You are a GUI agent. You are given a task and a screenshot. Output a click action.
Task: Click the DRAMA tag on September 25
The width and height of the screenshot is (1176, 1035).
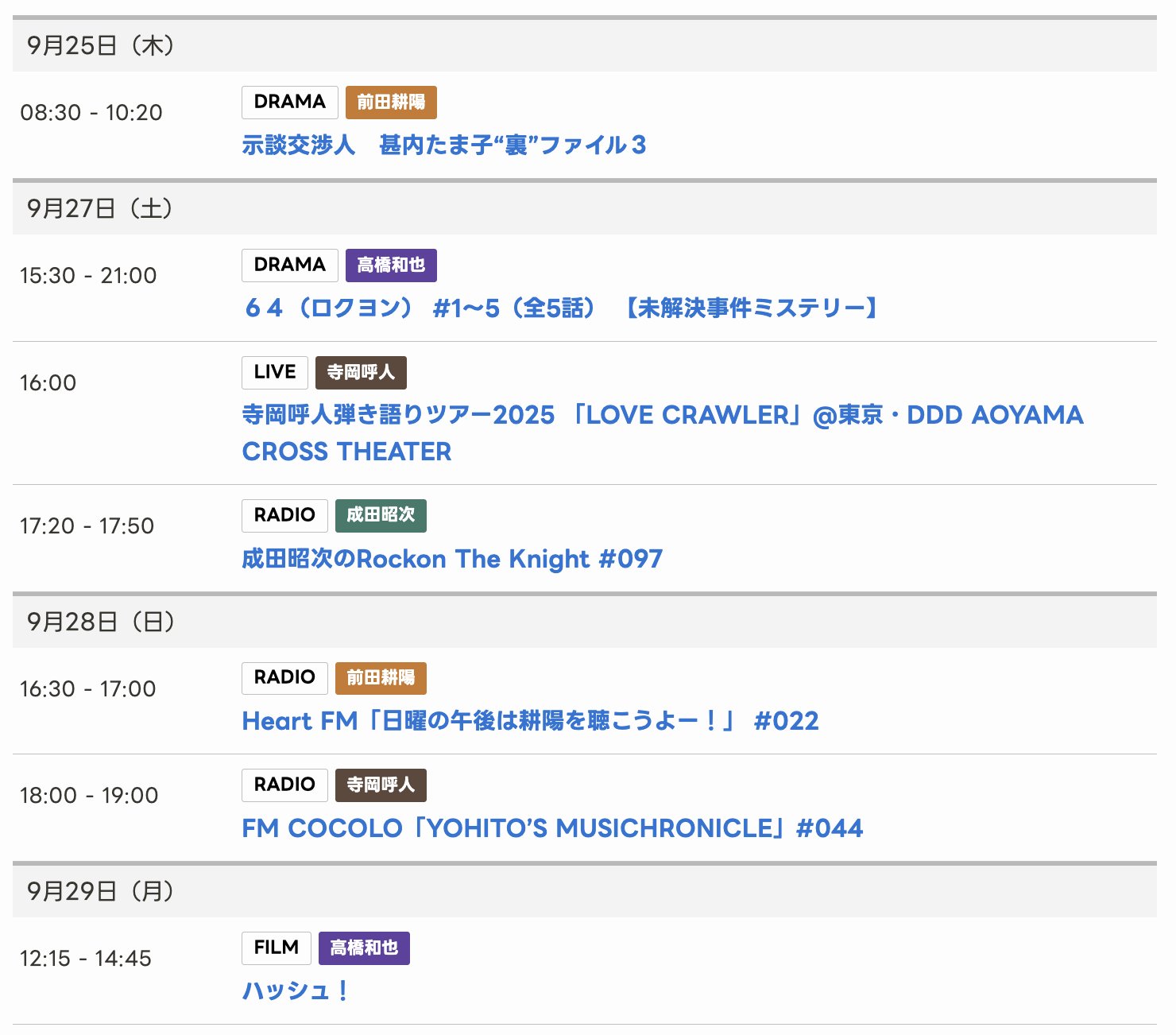click(289, 103)
